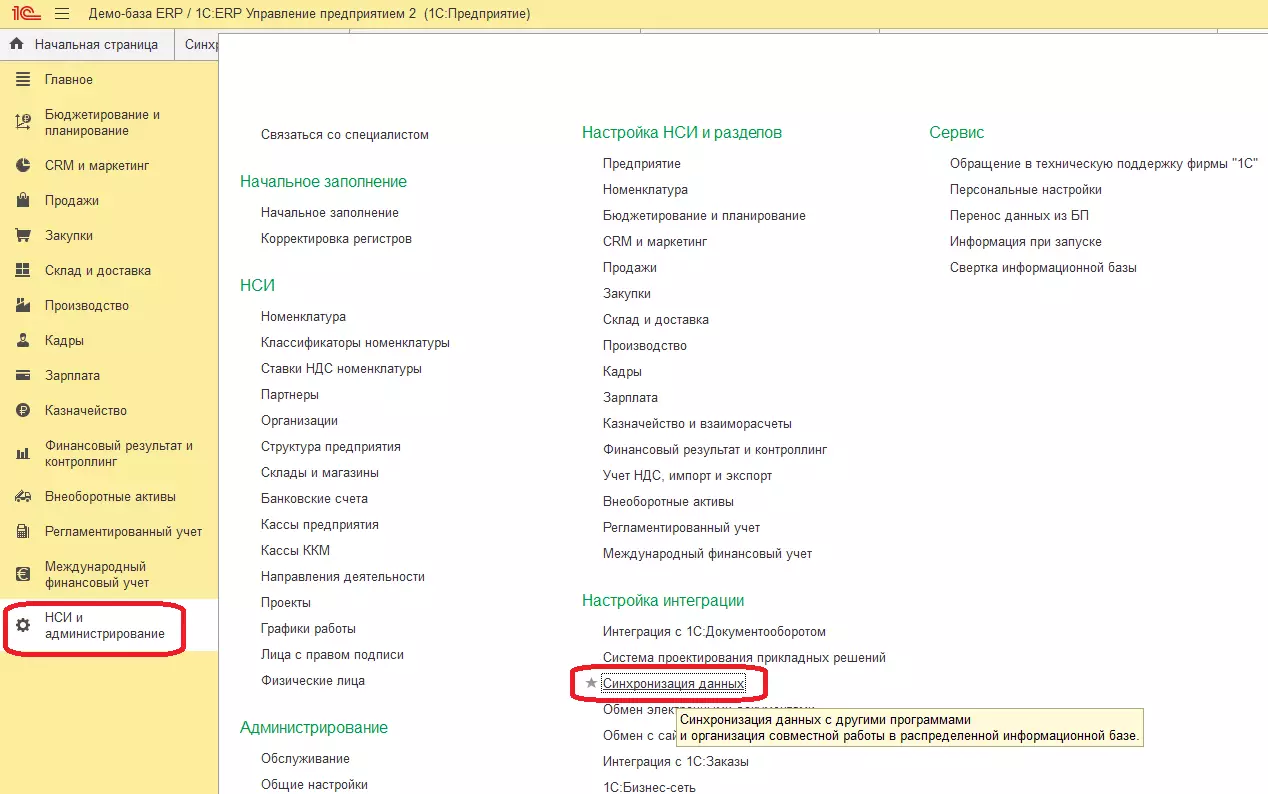
Task: Open Физические лица link
Action: tap(313, 681)
